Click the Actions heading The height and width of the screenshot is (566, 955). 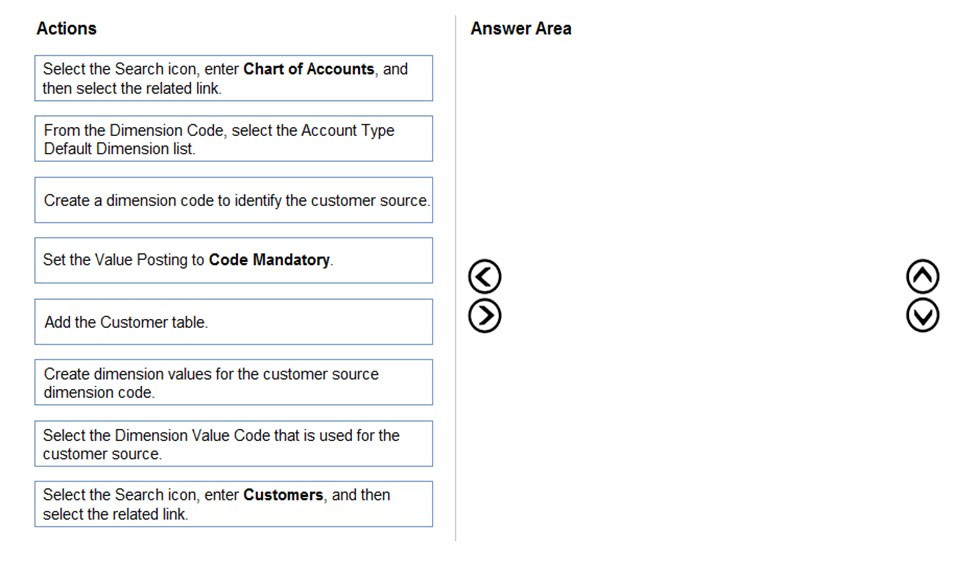click(66, 29)
